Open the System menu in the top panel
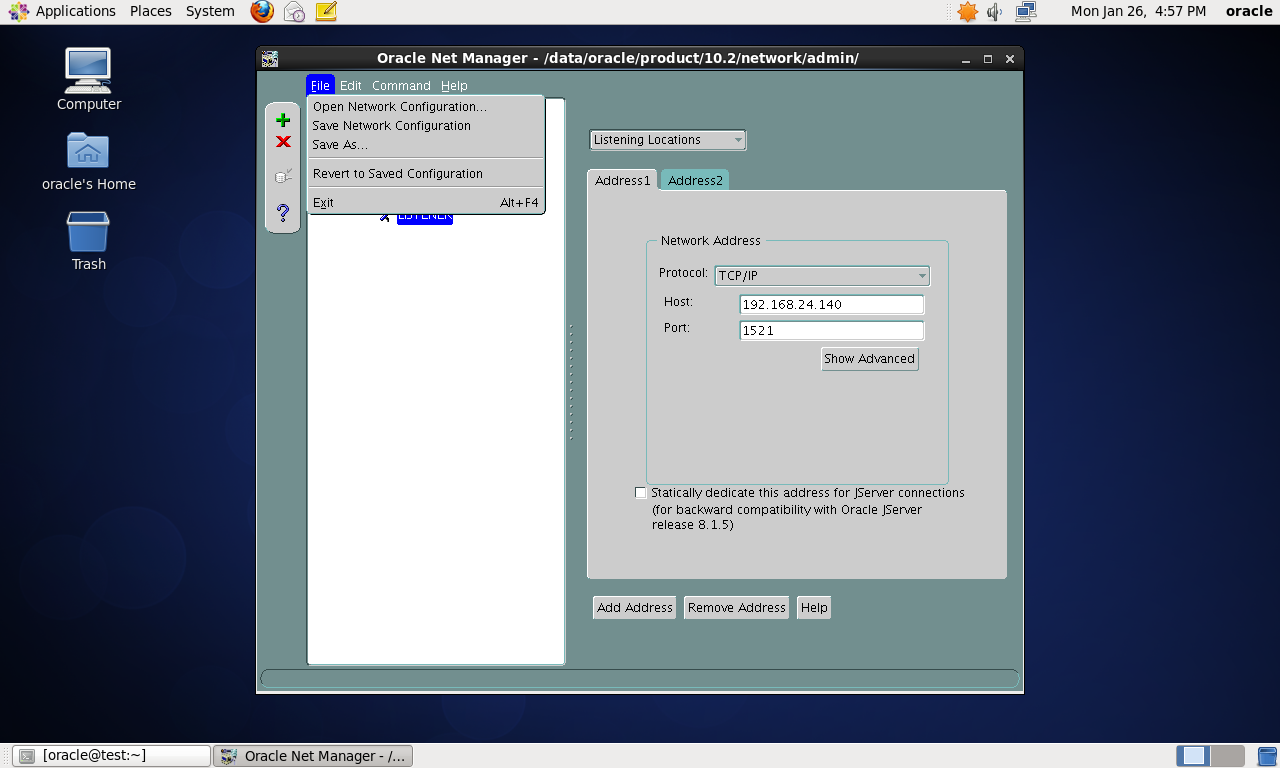The height and width of the screenshot is (768, 1280). click(x=210, y=11)
